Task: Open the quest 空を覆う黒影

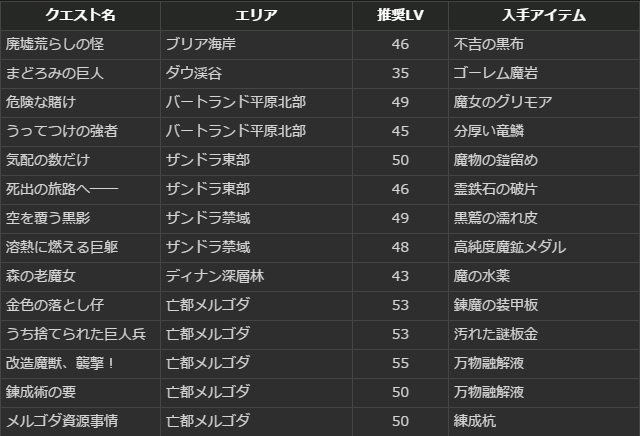Action: click(47, 218)
